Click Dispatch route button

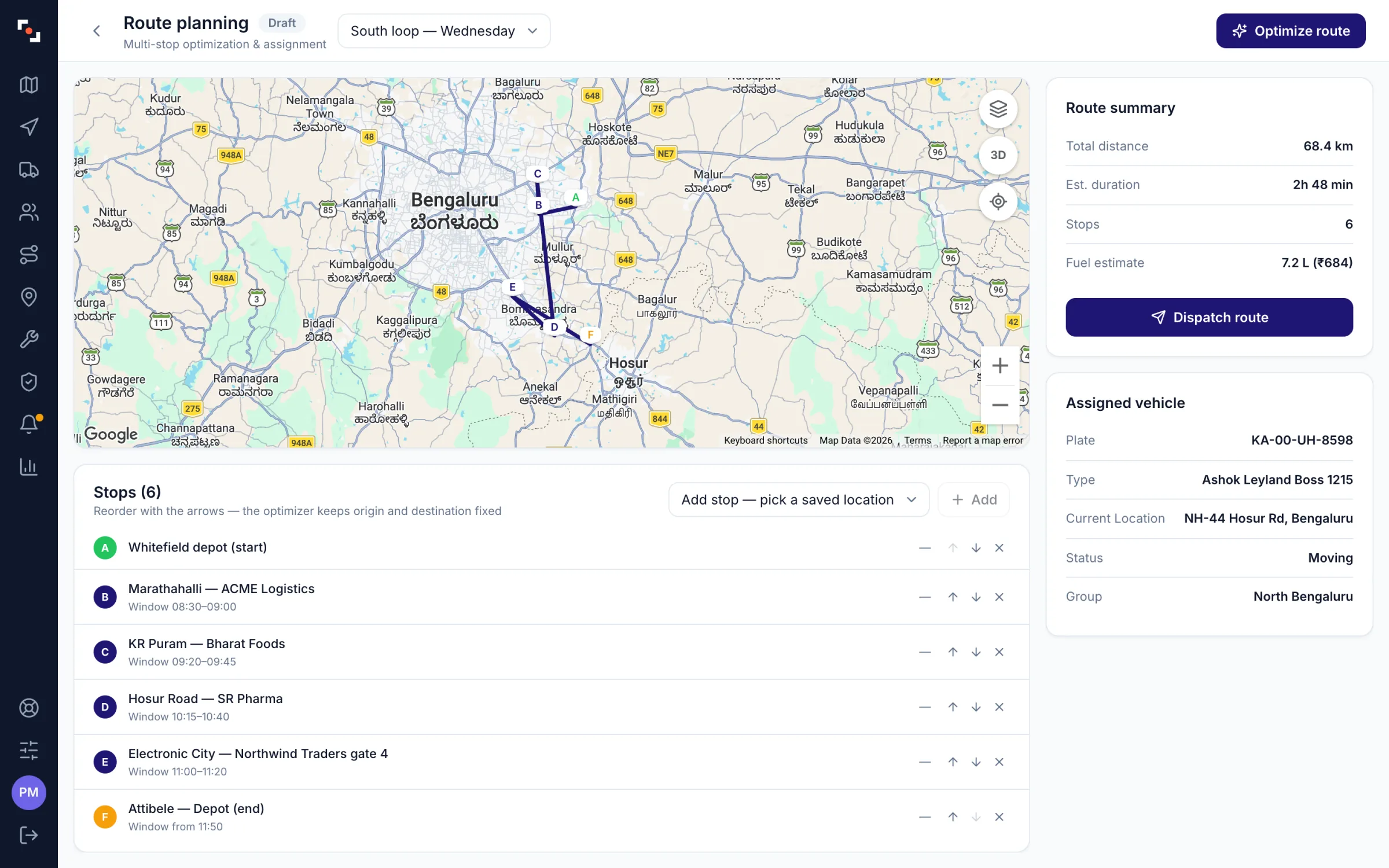click(1209, 317)
